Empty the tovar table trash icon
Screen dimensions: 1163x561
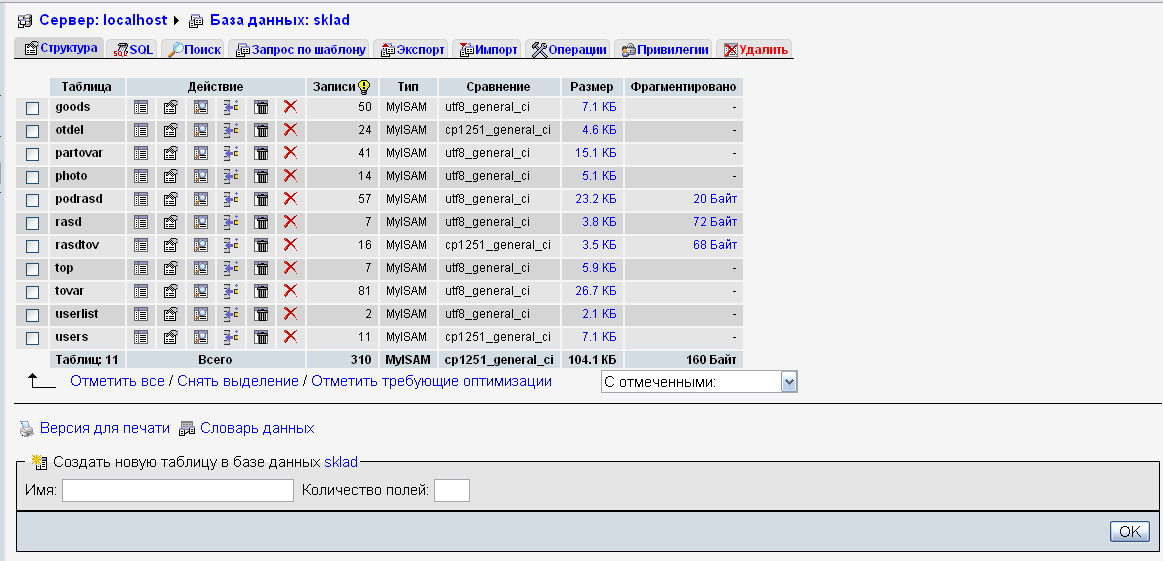coord(261,291)
